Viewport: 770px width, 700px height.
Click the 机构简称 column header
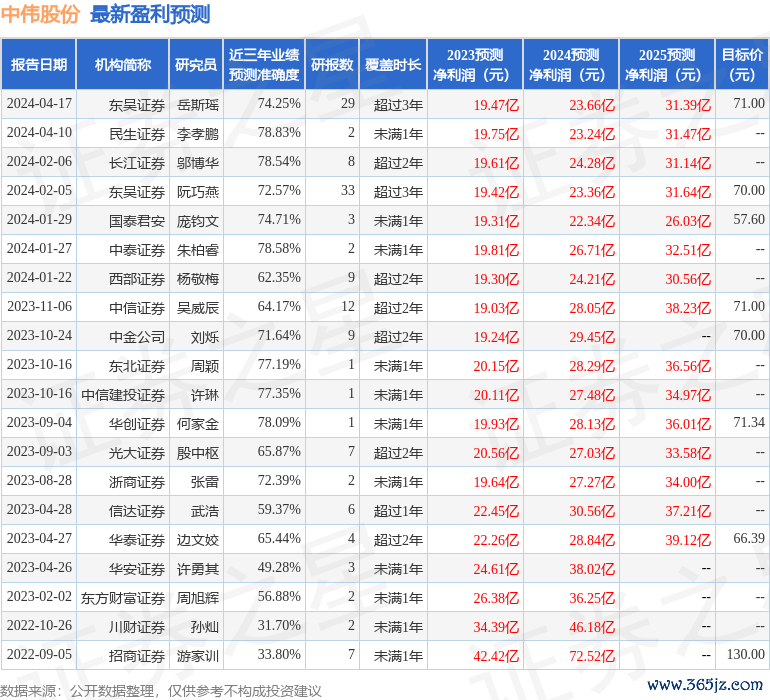[123, 64]
